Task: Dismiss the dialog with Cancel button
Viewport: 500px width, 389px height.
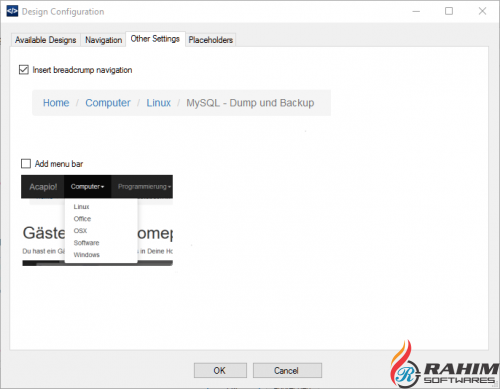Action: pos(287,370)
